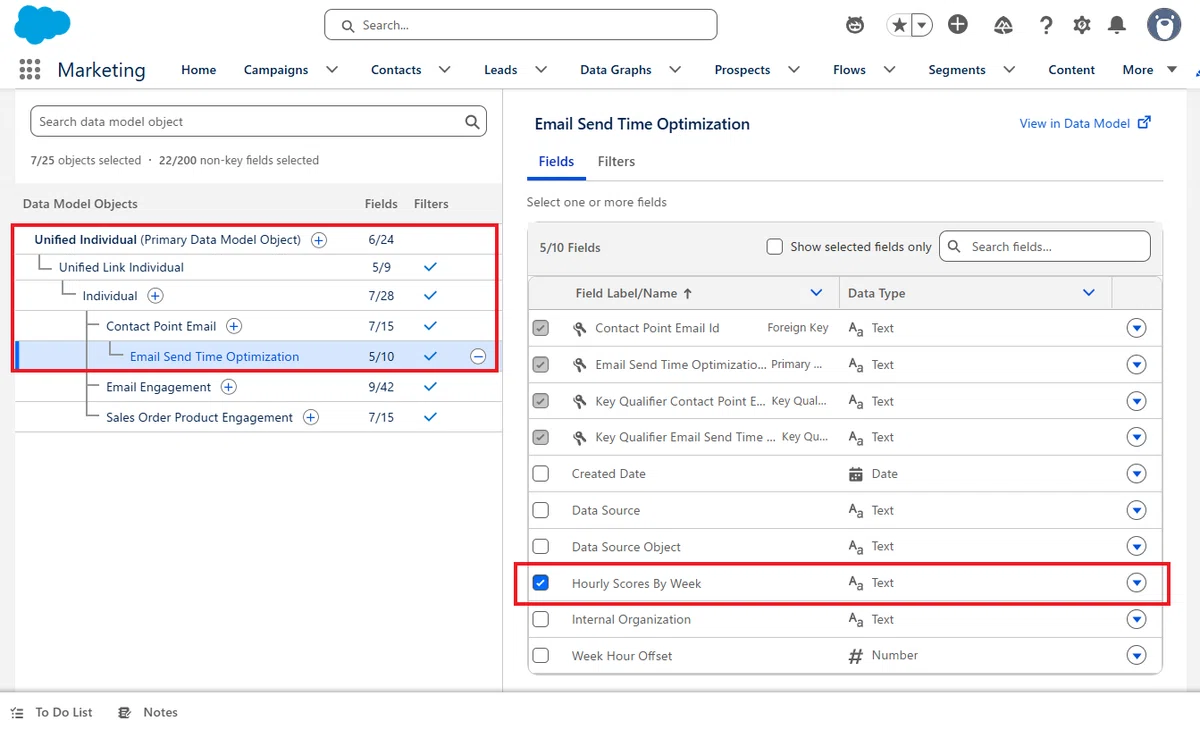Open the Favorites list dropdown arrow
Image resolution: width=1200 pixels, height=729 pixels.
click(x=922, y=25)
